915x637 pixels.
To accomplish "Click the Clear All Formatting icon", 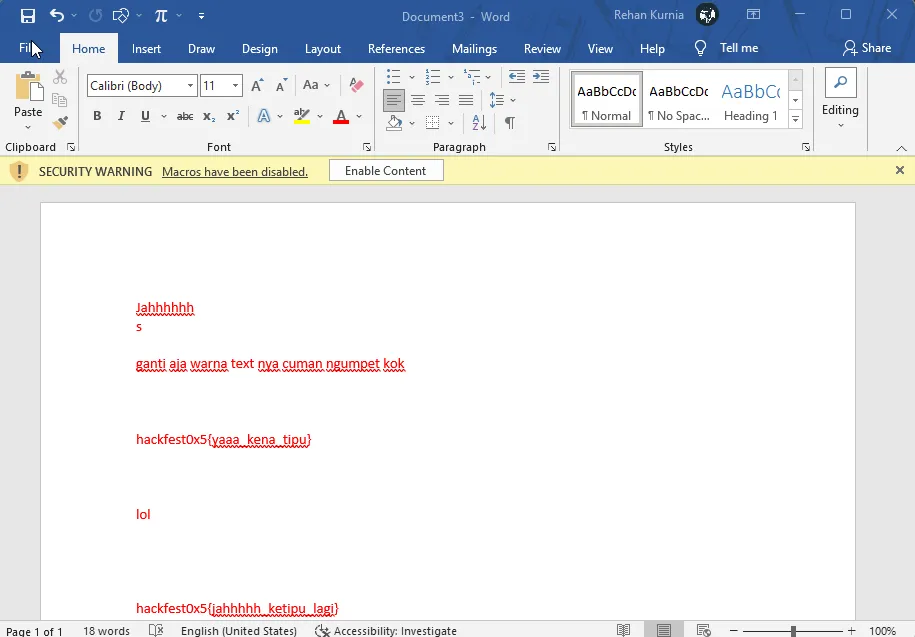I will [356, 86].
